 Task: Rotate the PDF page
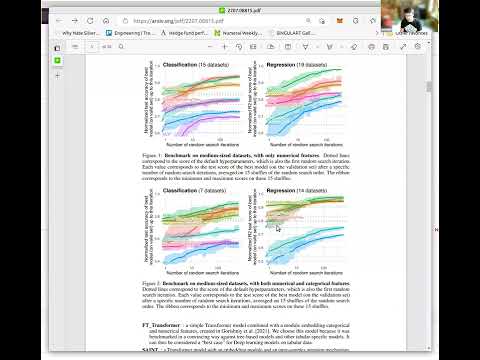239,47
